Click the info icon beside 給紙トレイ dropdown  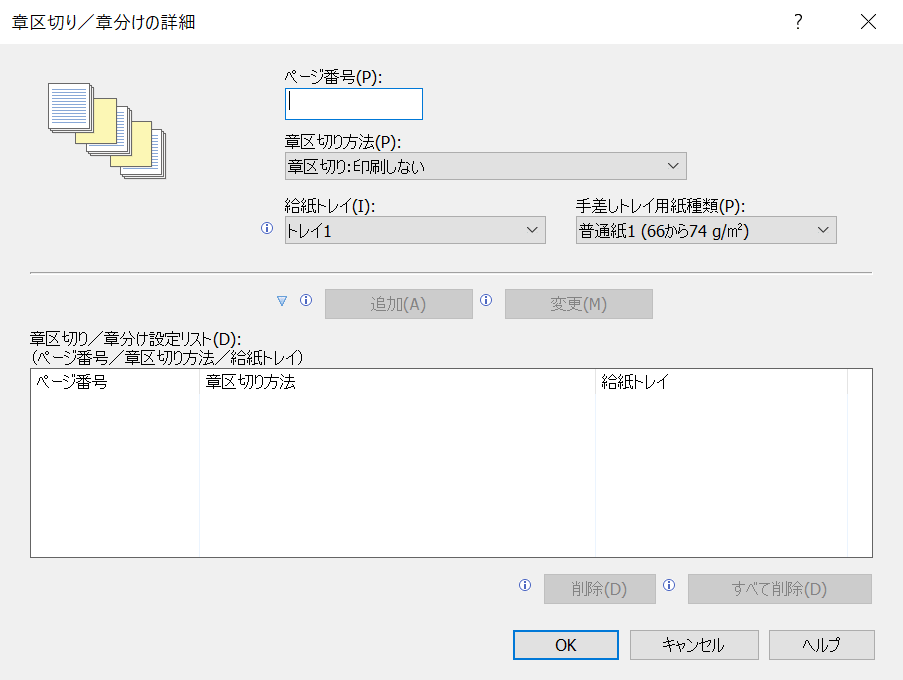pos(267,229)
